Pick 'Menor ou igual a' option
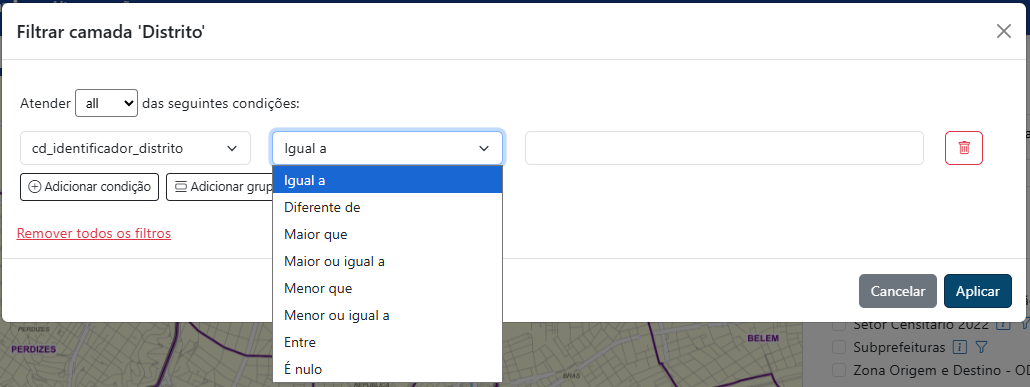This screenshot has height=387, width=1030. (388, 315)
